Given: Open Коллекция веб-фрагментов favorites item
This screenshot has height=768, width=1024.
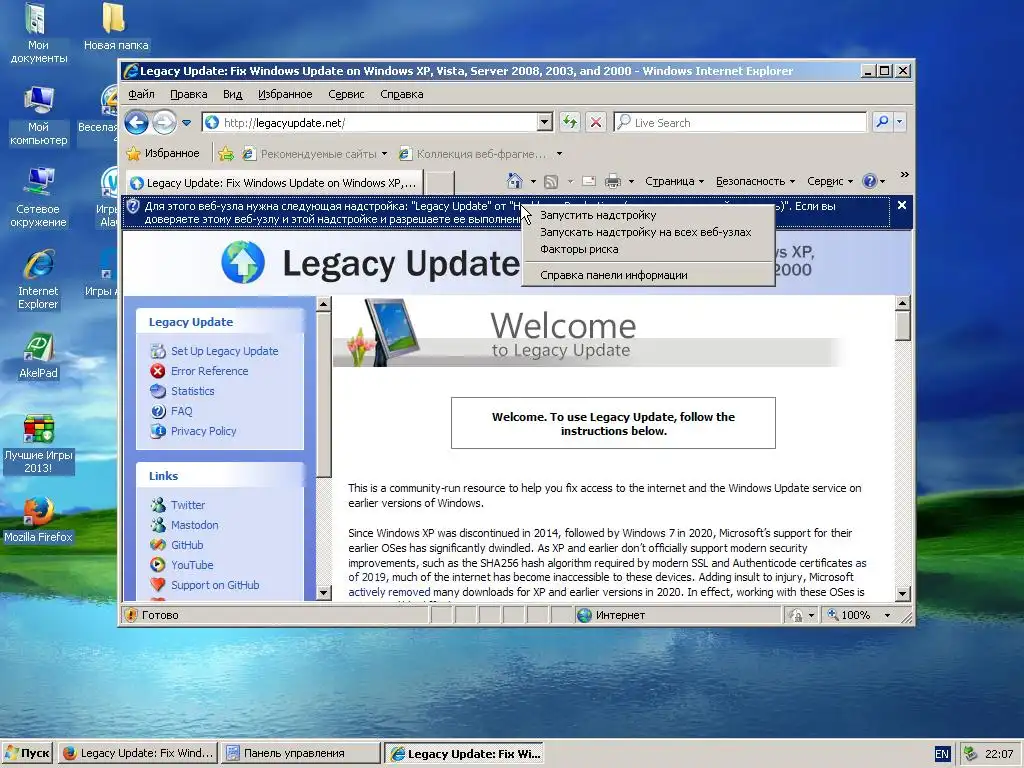Looking at the screenshot, I should pyautogui.click(x=474, y=154).
